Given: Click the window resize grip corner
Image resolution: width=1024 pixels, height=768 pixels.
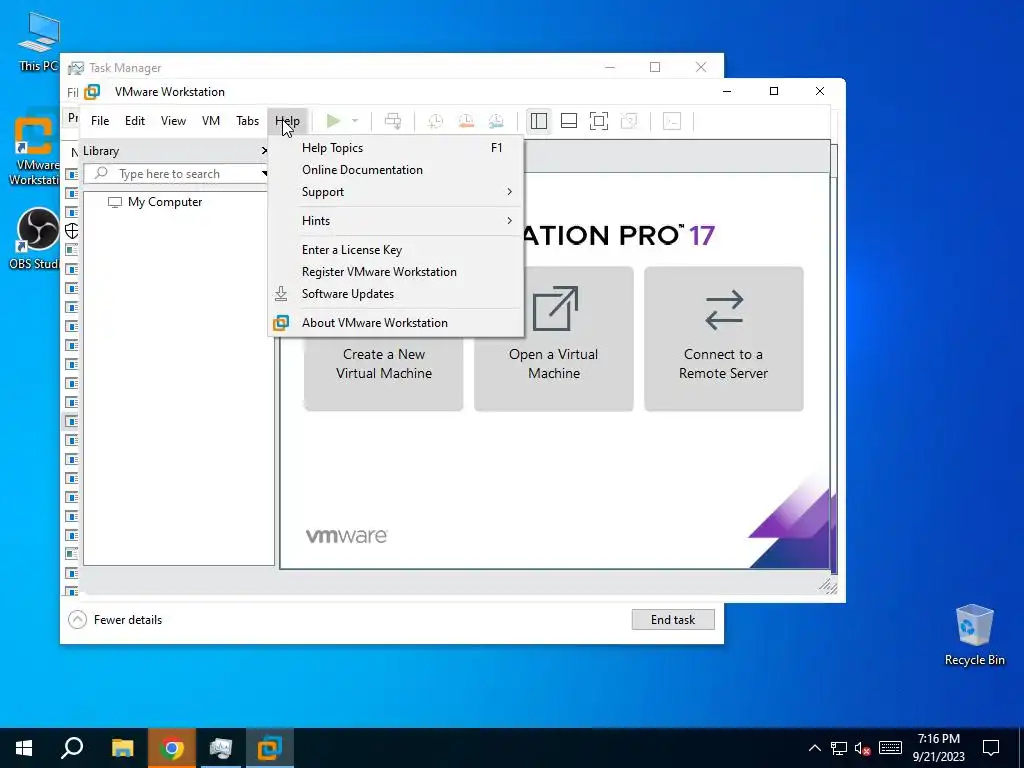Looking at the screenshot, I should point(828,586).
